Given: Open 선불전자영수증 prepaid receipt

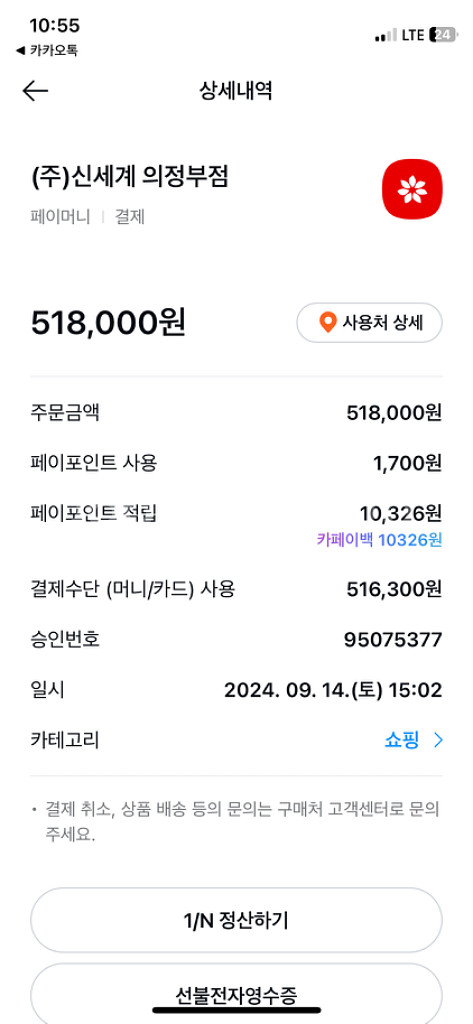Looking at the screenshot, I should pos(236,993).
